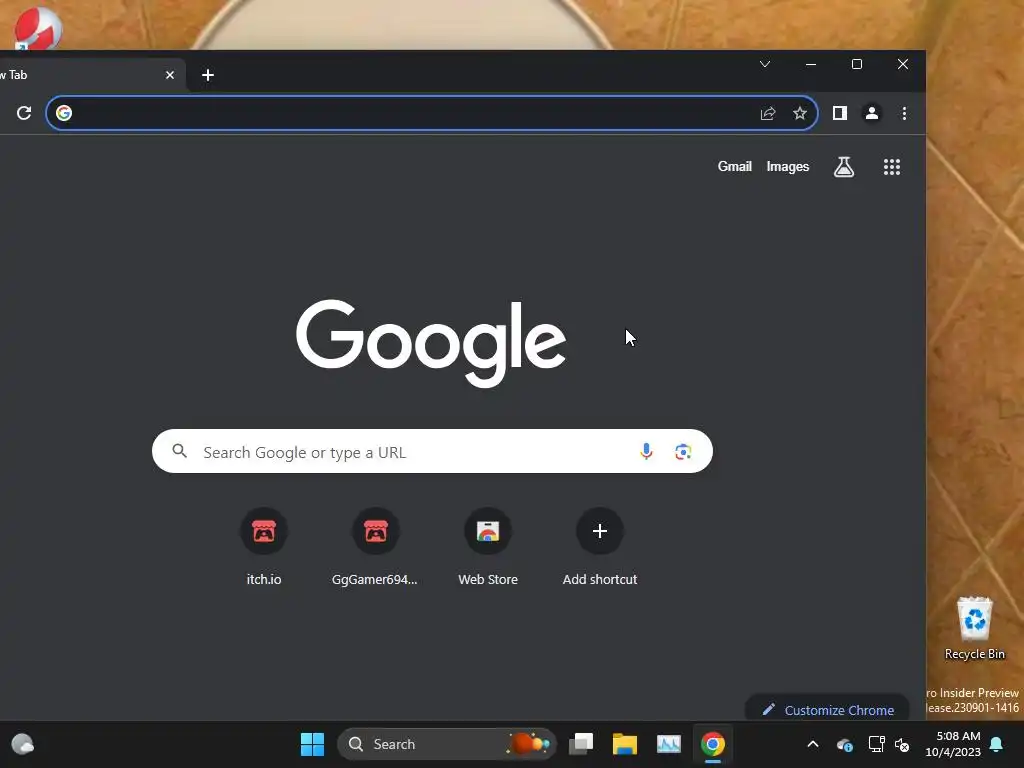Bookmark this tab with the star icon
1024x768 pixels.
800,113
